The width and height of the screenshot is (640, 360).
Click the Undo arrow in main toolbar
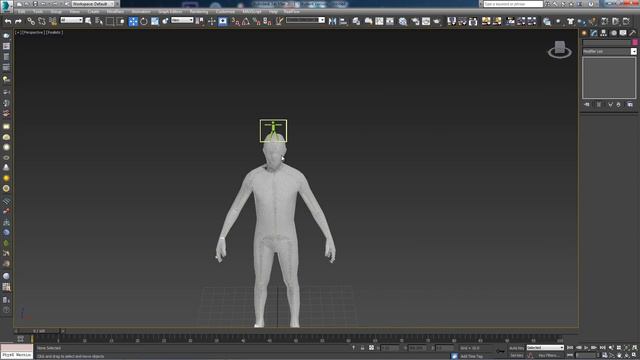click(8, 21)
